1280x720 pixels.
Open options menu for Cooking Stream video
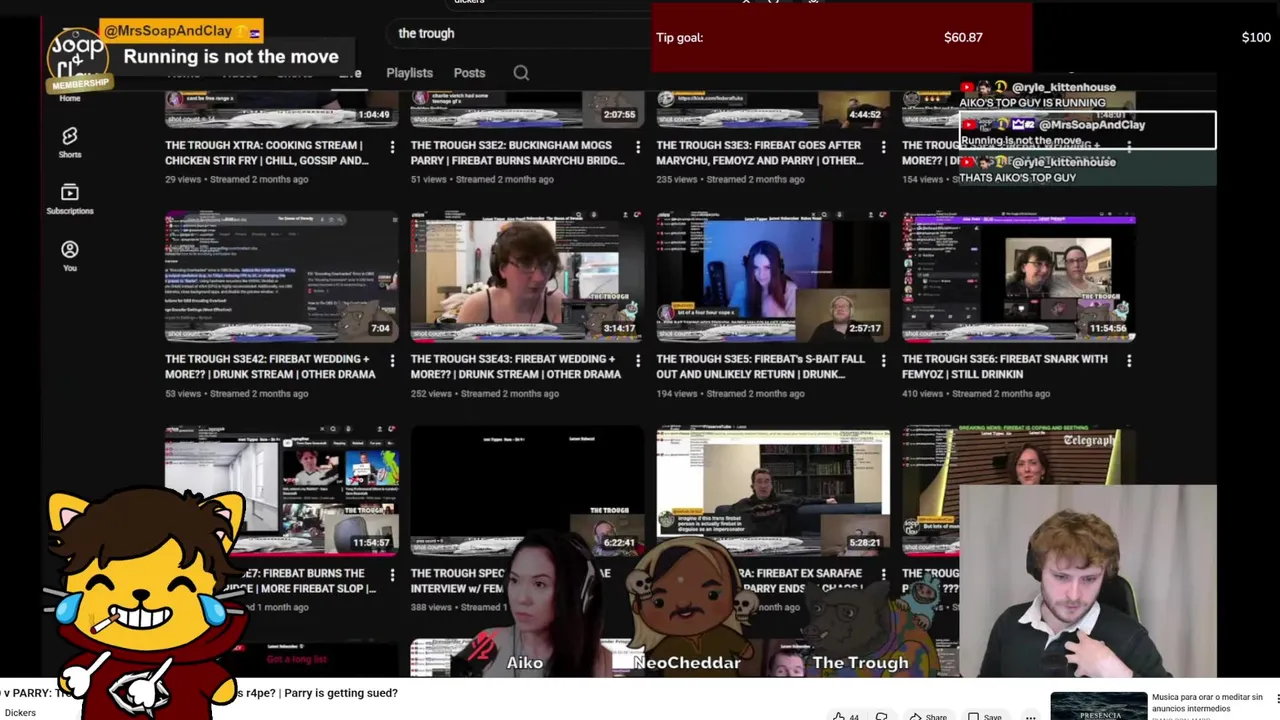coord(392,146)
